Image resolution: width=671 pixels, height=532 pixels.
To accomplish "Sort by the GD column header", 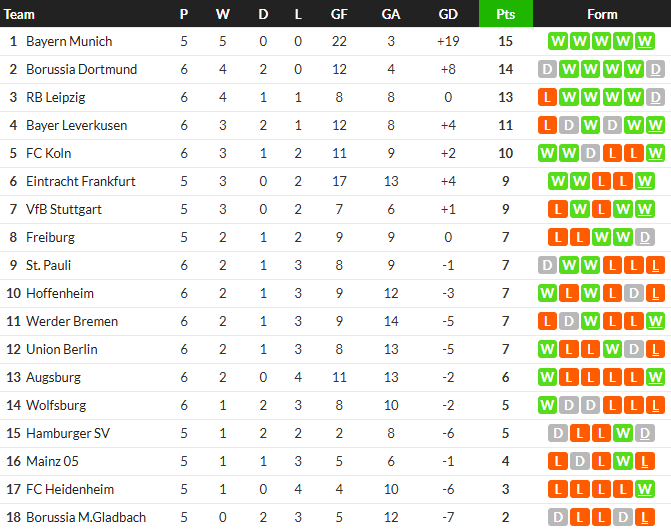I will pos(448,14).
